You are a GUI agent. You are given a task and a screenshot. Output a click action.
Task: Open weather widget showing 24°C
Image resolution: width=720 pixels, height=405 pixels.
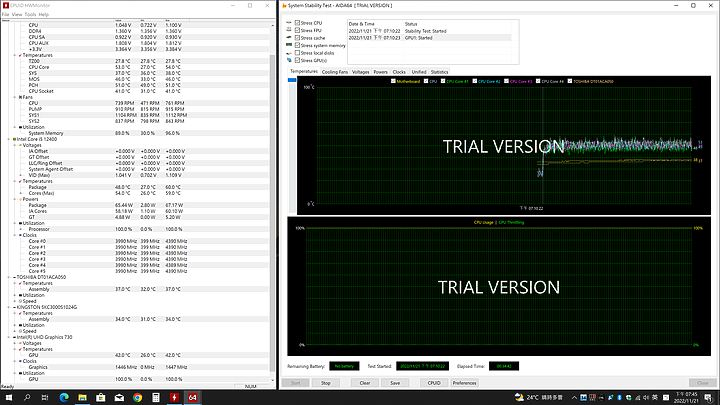tap(539, 397)
